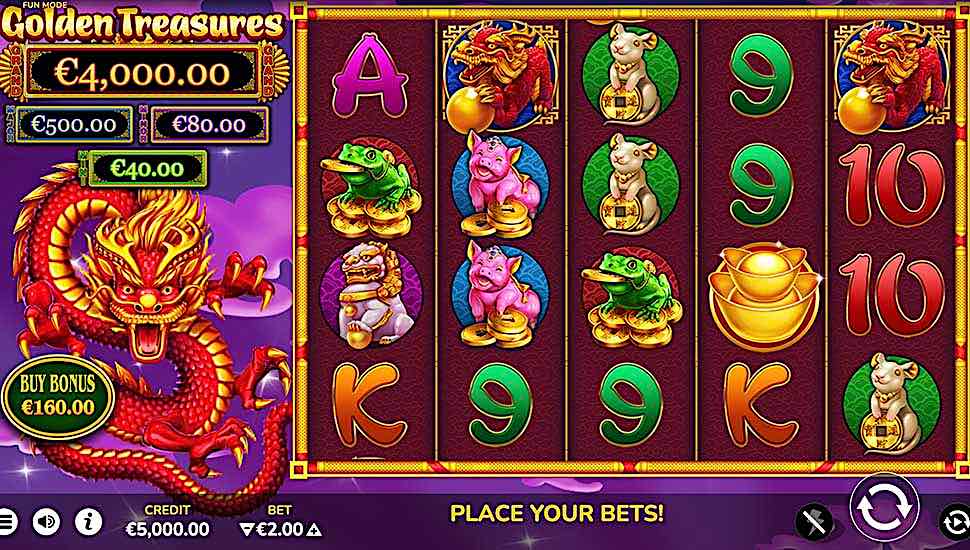Select the Grand €4,000.00 jackpot display
Image resolution: width=970 pixels, height=550 pixels.
click(144, 72)
